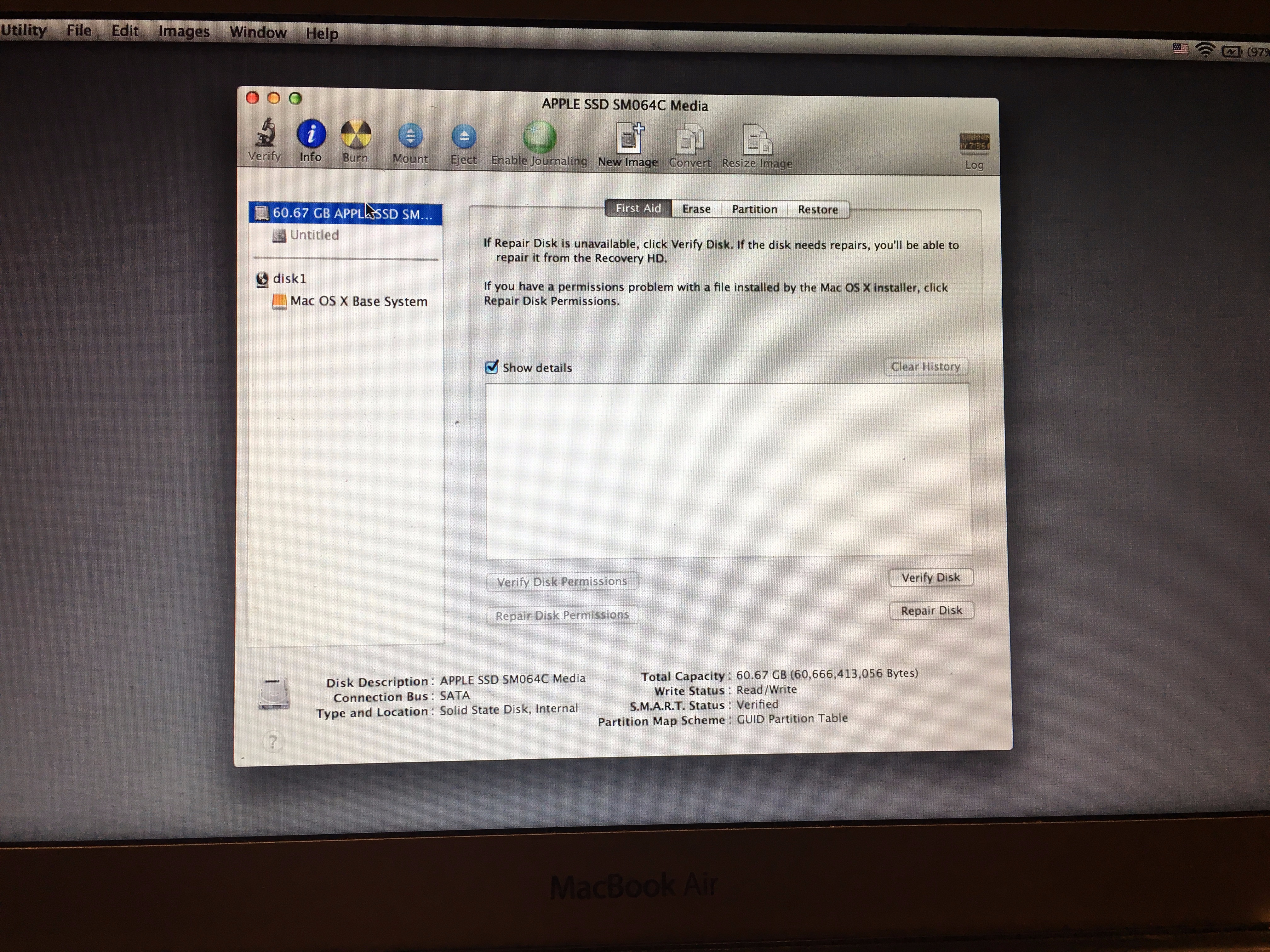Uncheck the Show details checkbox
1270x952 pixels.
click(x=492, y=367)
